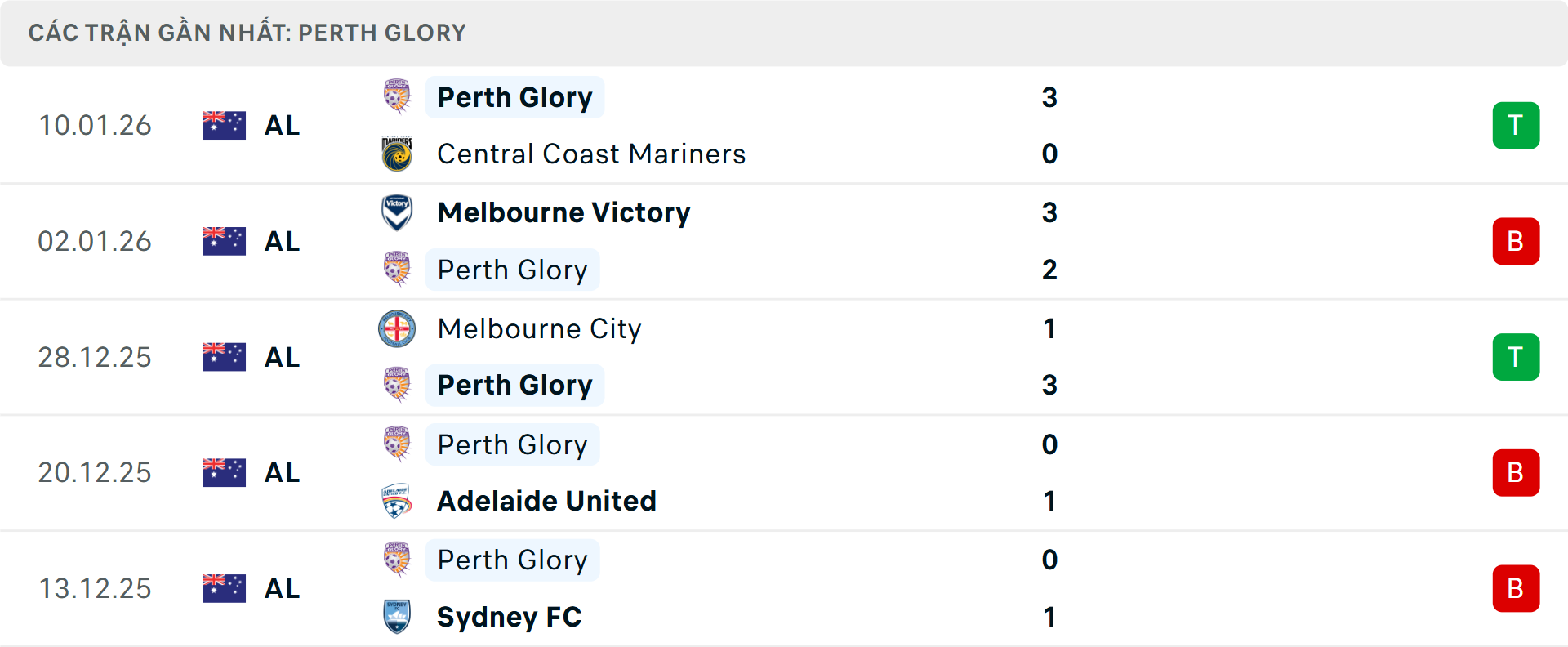This screenshot has width=1568, height=647.
Task: Click the score 3 of the 10.01.26 match
Action: (x=1051, y=97)
